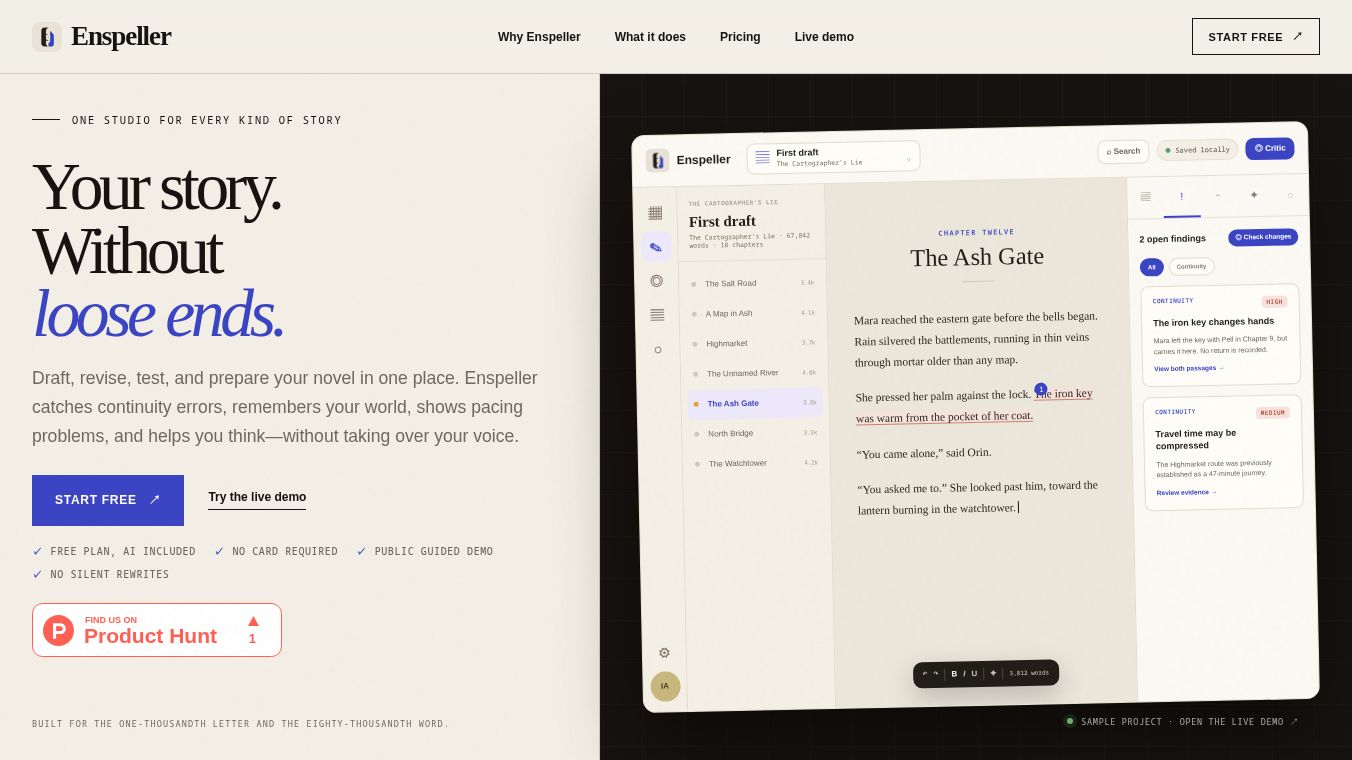Screen dimensions: 1352x760
Task: Switch to the sparkle tab in right panel
Action: 1253,195
